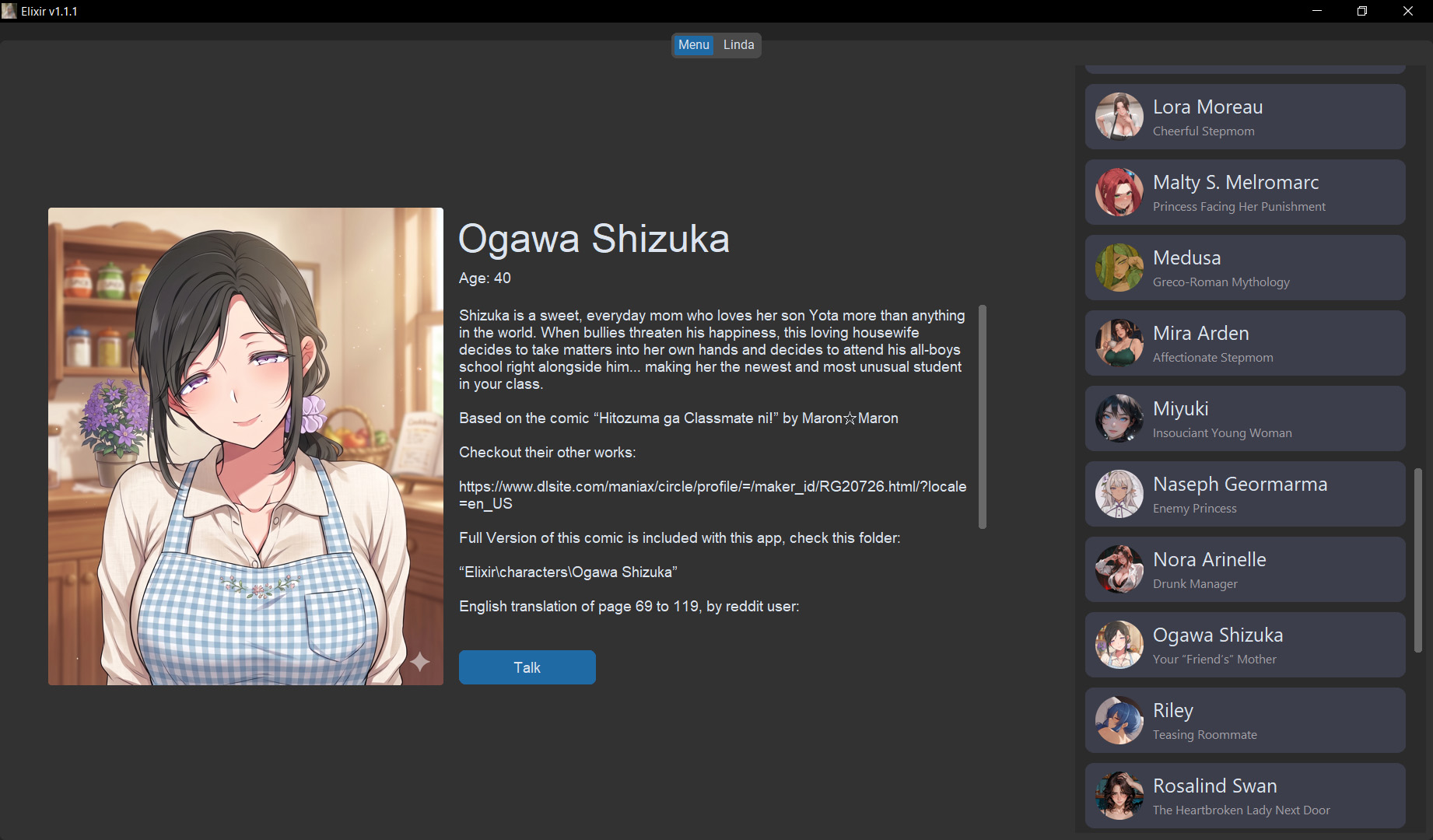
Task: Click Lora Moreau's avatar icon
Action: 1119,117
